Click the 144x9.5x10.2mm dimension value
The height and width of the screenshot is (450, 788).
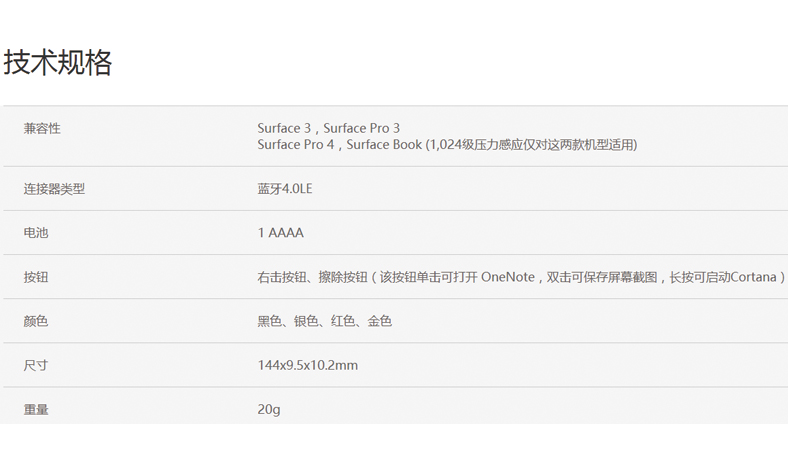[307, 365]
